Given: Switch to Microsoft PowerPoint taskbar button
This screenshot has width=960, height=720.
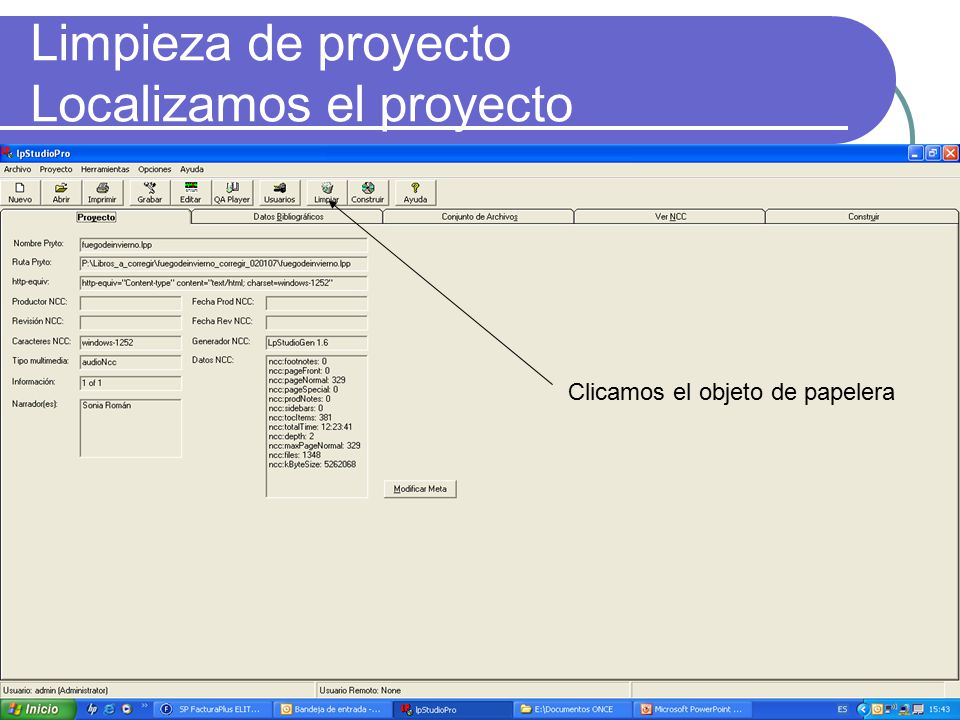Looking at the screenshot, I should point(691,709).
